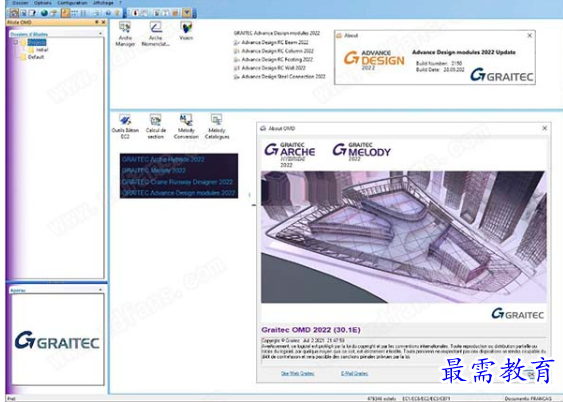Close the Pilote OMD panel

[103, 22]
